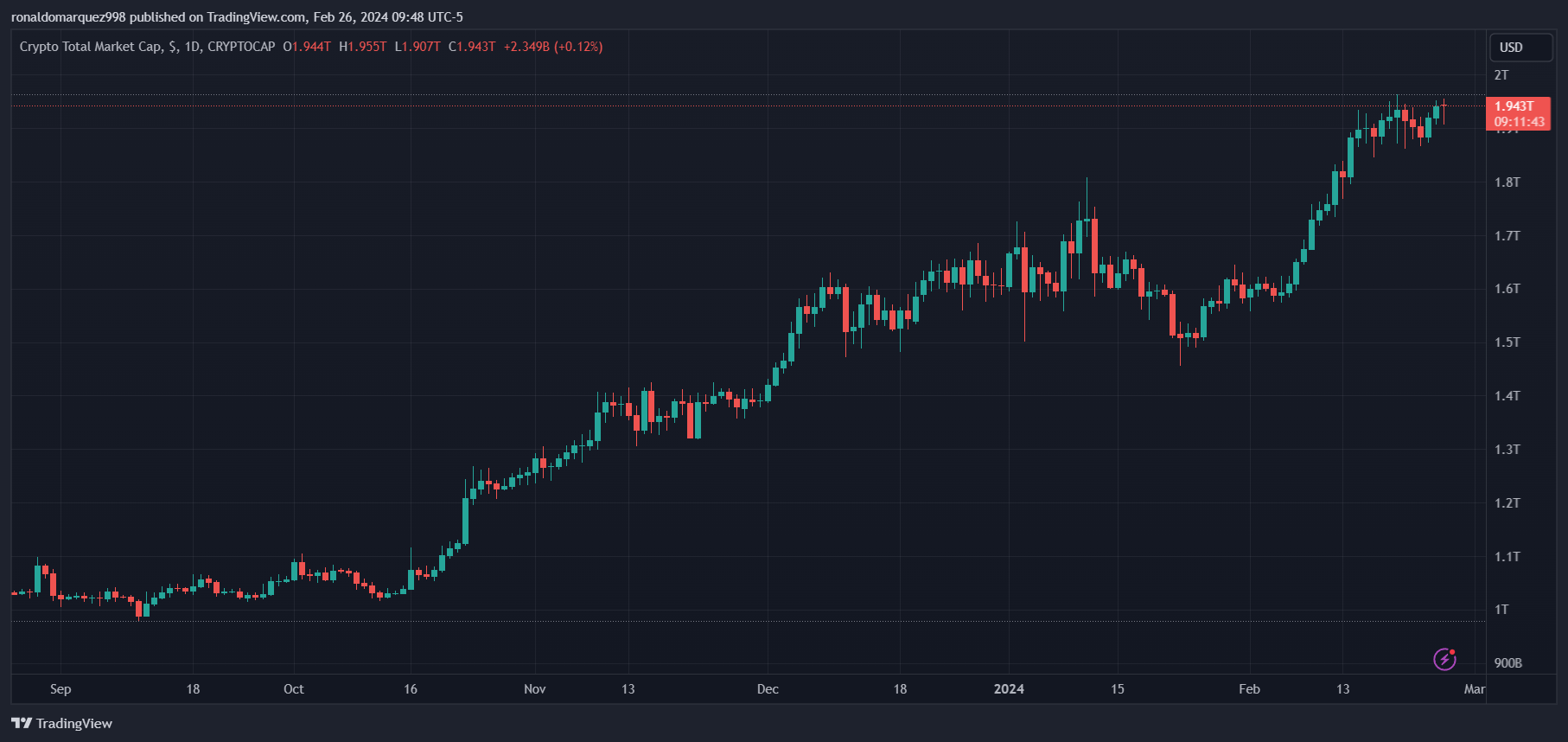1568x742 pixels.
Task: Click the 1.8T price axis label
Action: pyautogui.click(x=1507, y=182)
